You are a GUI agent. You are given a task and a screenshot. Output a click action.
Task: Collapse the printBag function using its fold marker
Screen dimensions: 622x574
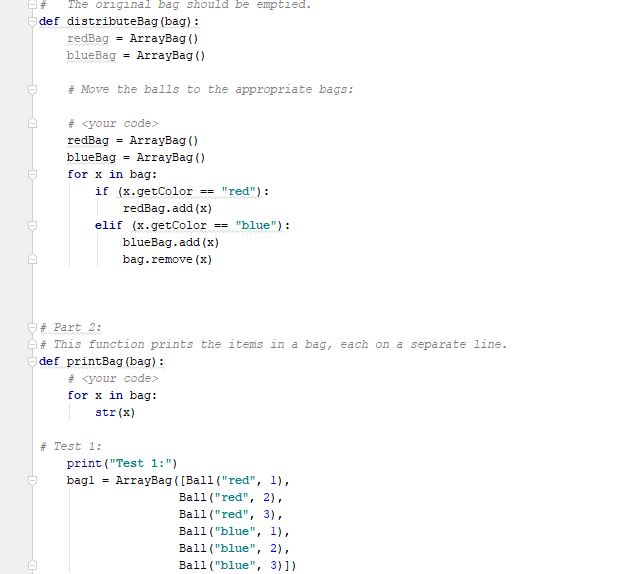tap(32, 361)
